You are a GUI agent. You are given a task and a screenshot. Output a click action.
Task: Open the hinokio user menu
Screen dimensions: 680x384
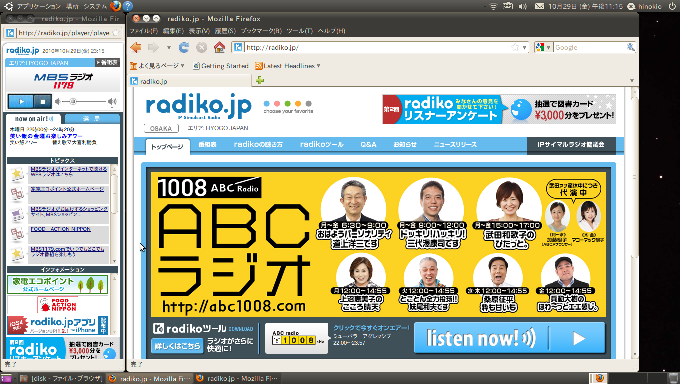[x=646, y=6]
